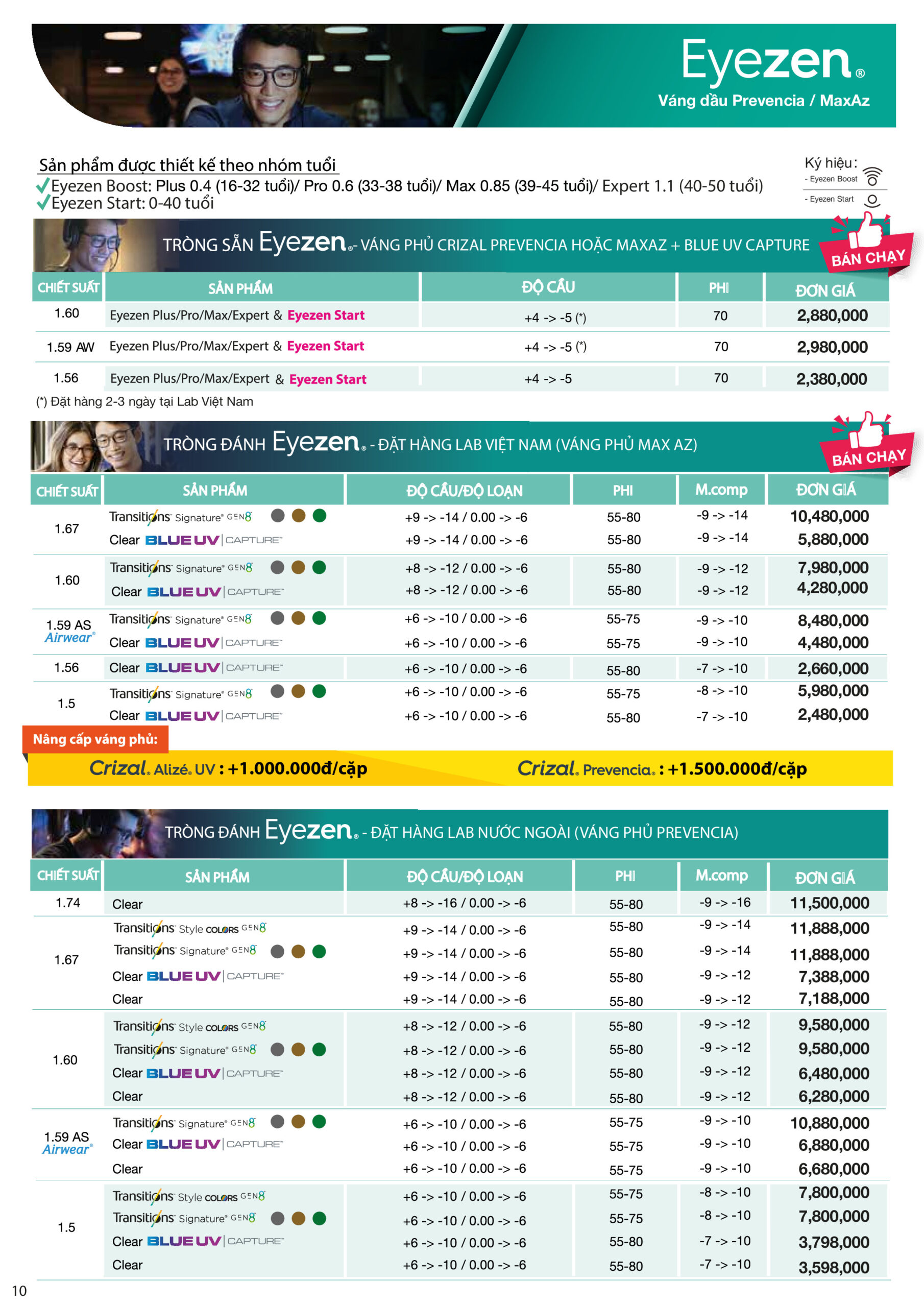Viewport: 924px width, 1307px height.
Task: Click the Transitions Style Colors logo in foreign lab 1.67 group
Action: coord(189,929)
